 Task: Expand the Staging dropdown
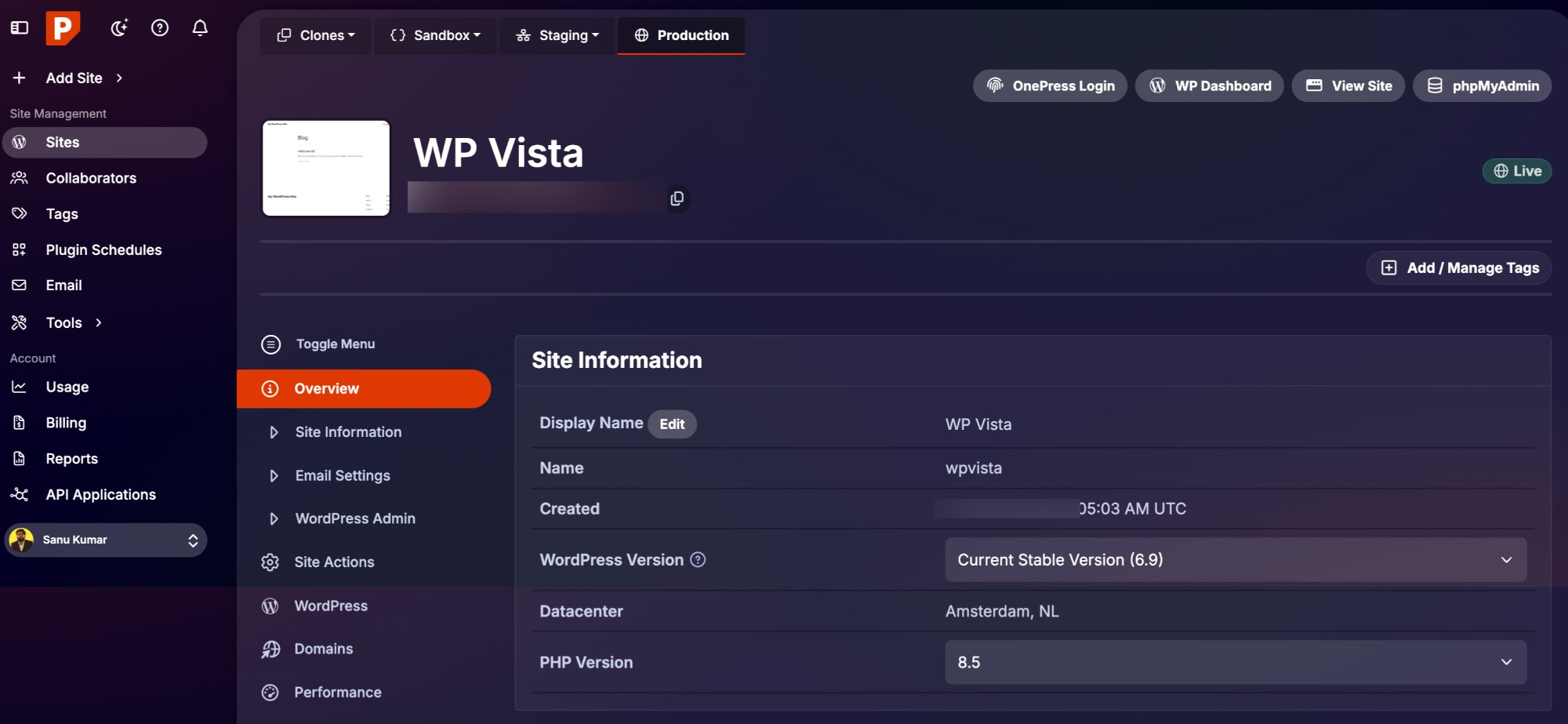pos(556,35)
